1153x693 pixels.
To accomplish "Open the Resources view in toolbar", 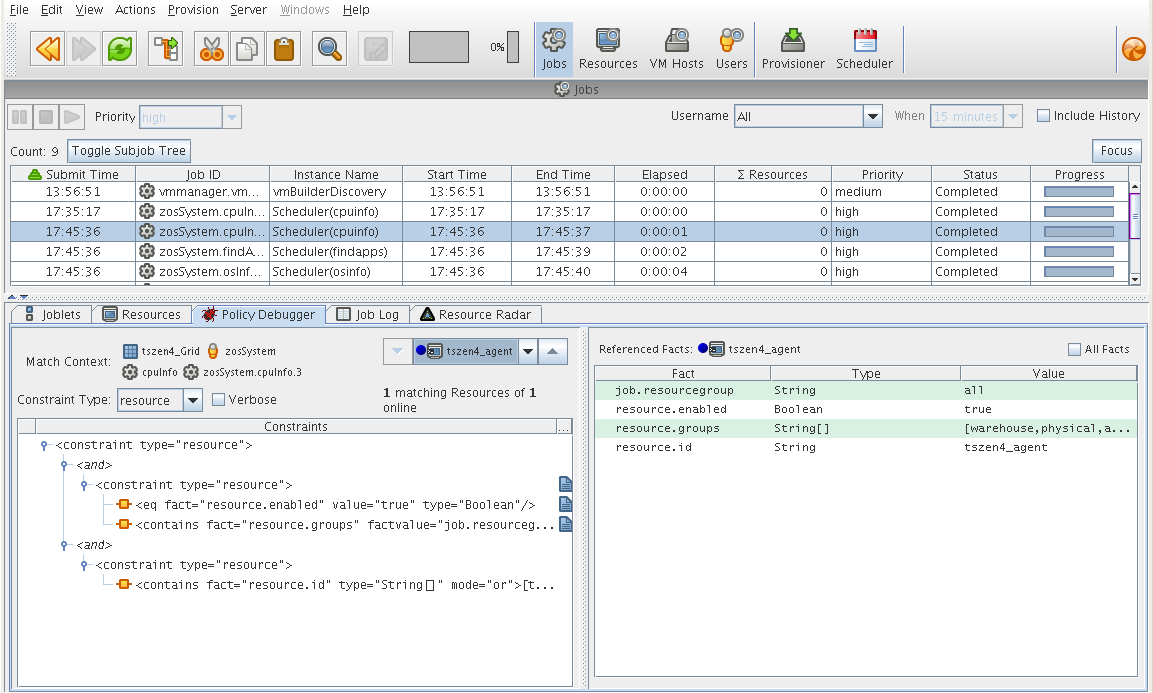I will tap(607, 49).
